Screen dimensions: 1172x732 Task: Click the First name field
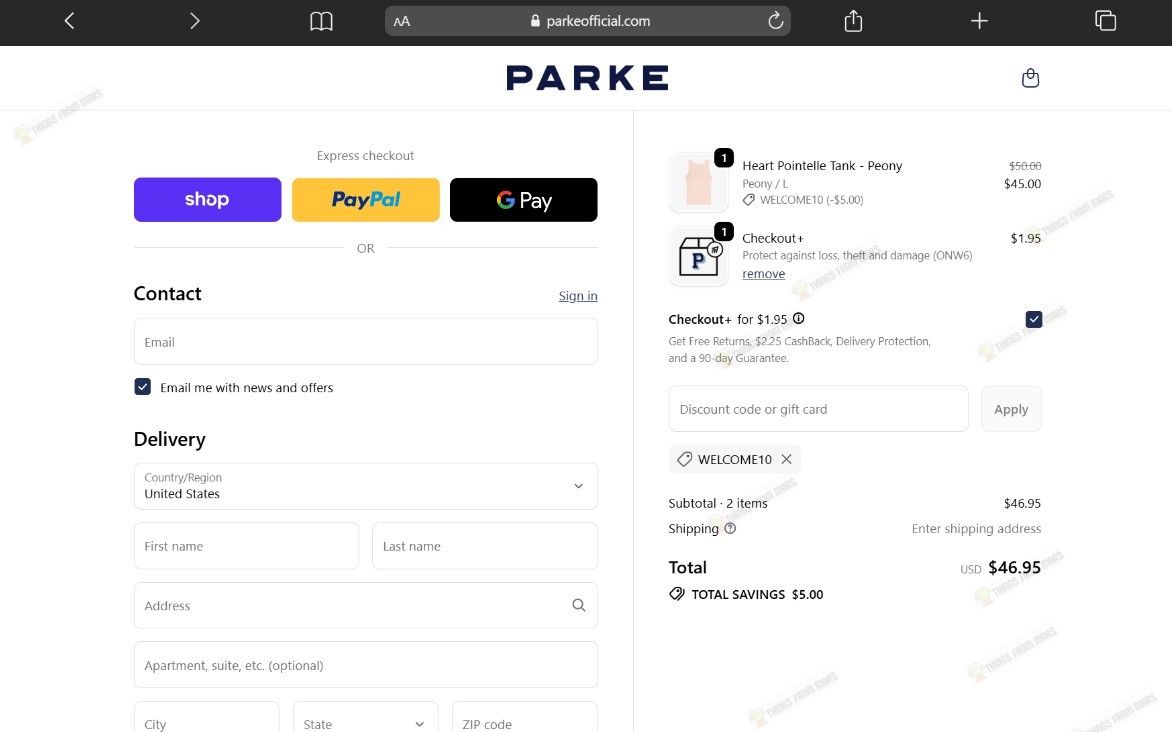coord(246,546)
